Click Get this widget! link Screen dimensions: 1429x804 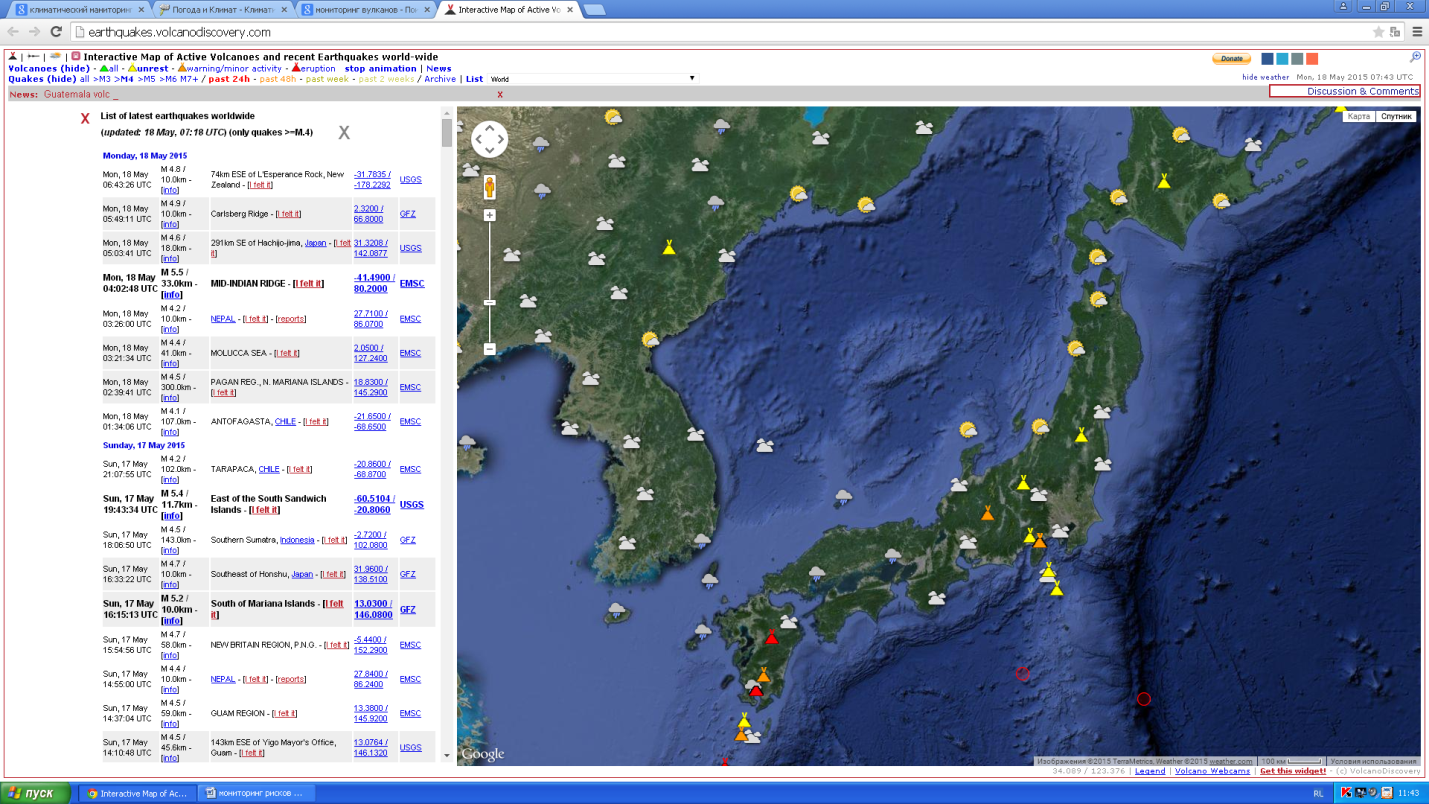[x=1293, y=771]
